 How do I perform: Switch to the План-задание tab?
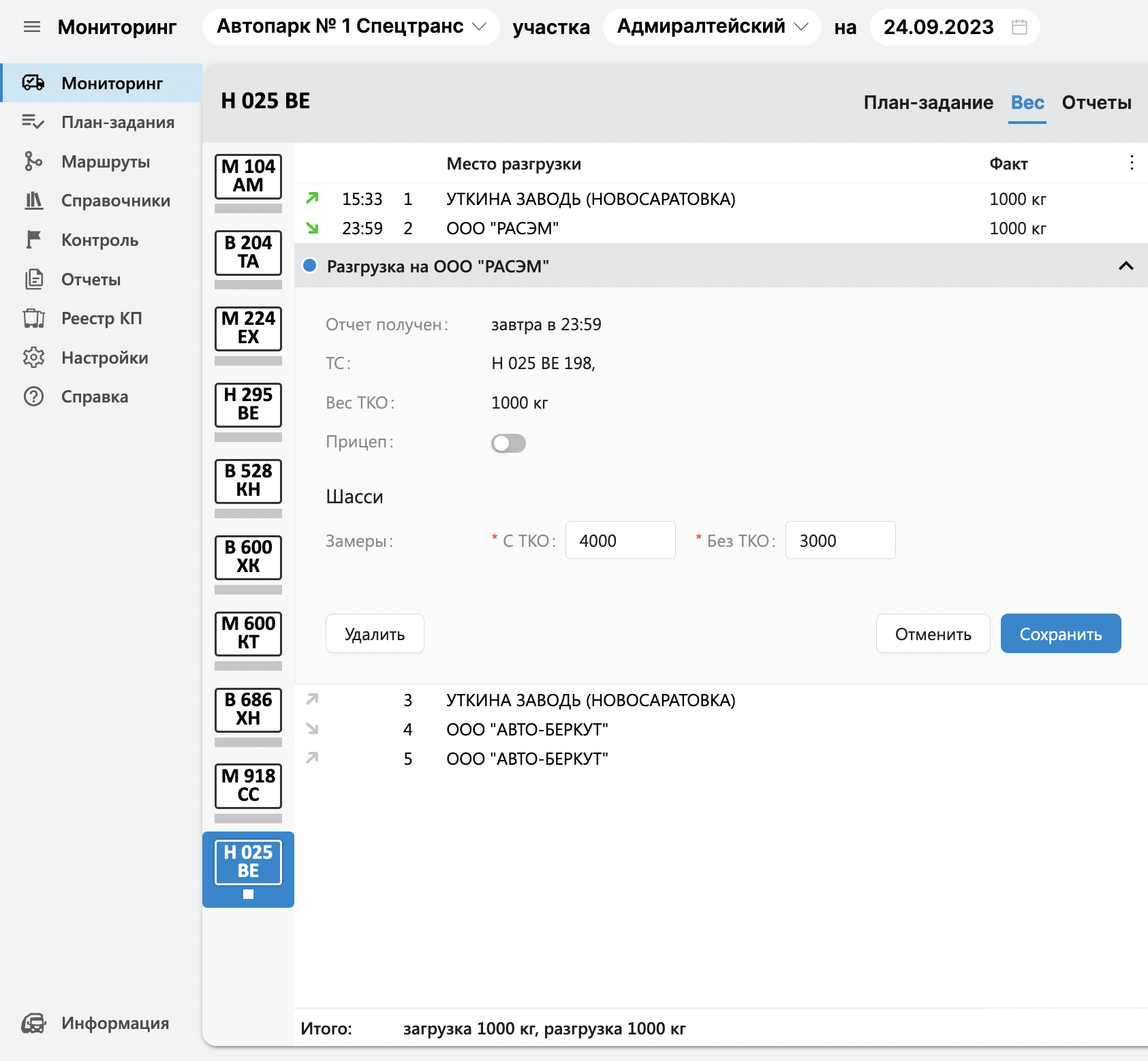click(x=928, y=102)
